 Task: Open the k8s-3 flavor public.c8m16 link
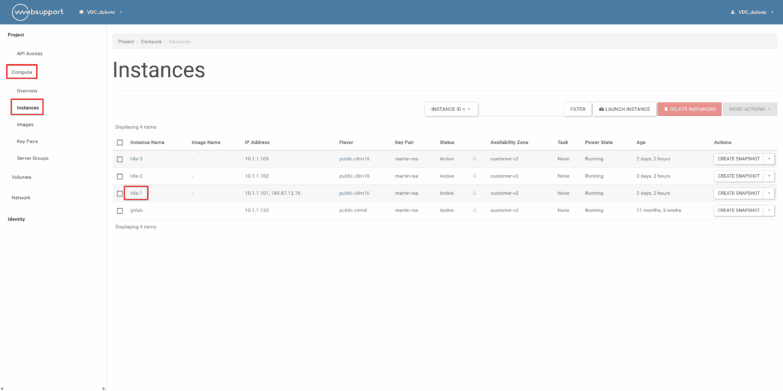pyautogui.click(x=354, y=159)
